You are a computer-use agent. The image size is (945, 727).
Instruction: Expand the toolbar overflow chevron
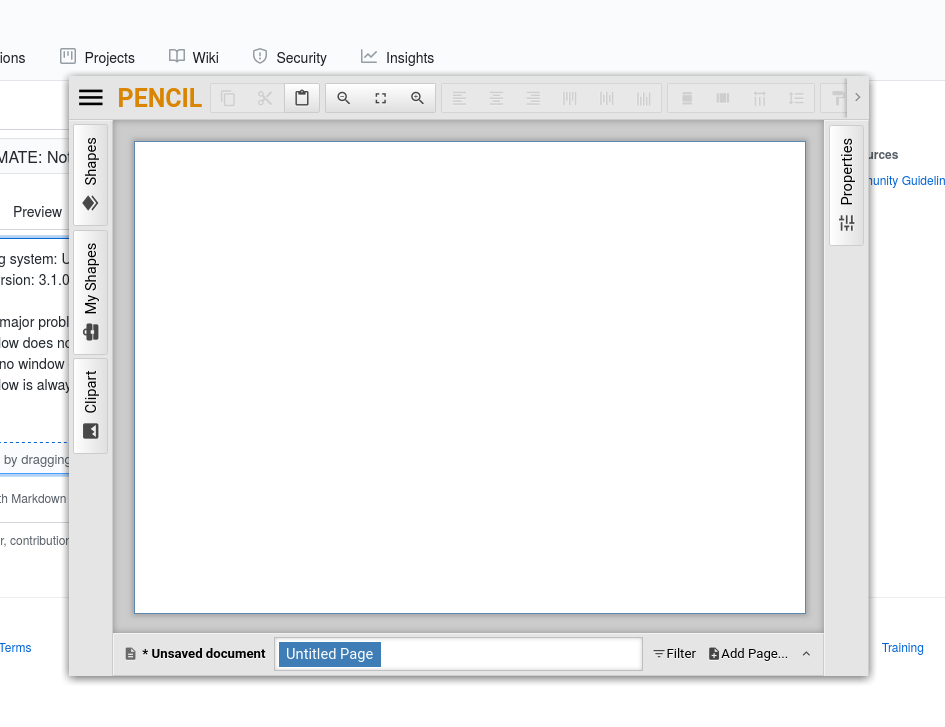[x=858, y=97]
